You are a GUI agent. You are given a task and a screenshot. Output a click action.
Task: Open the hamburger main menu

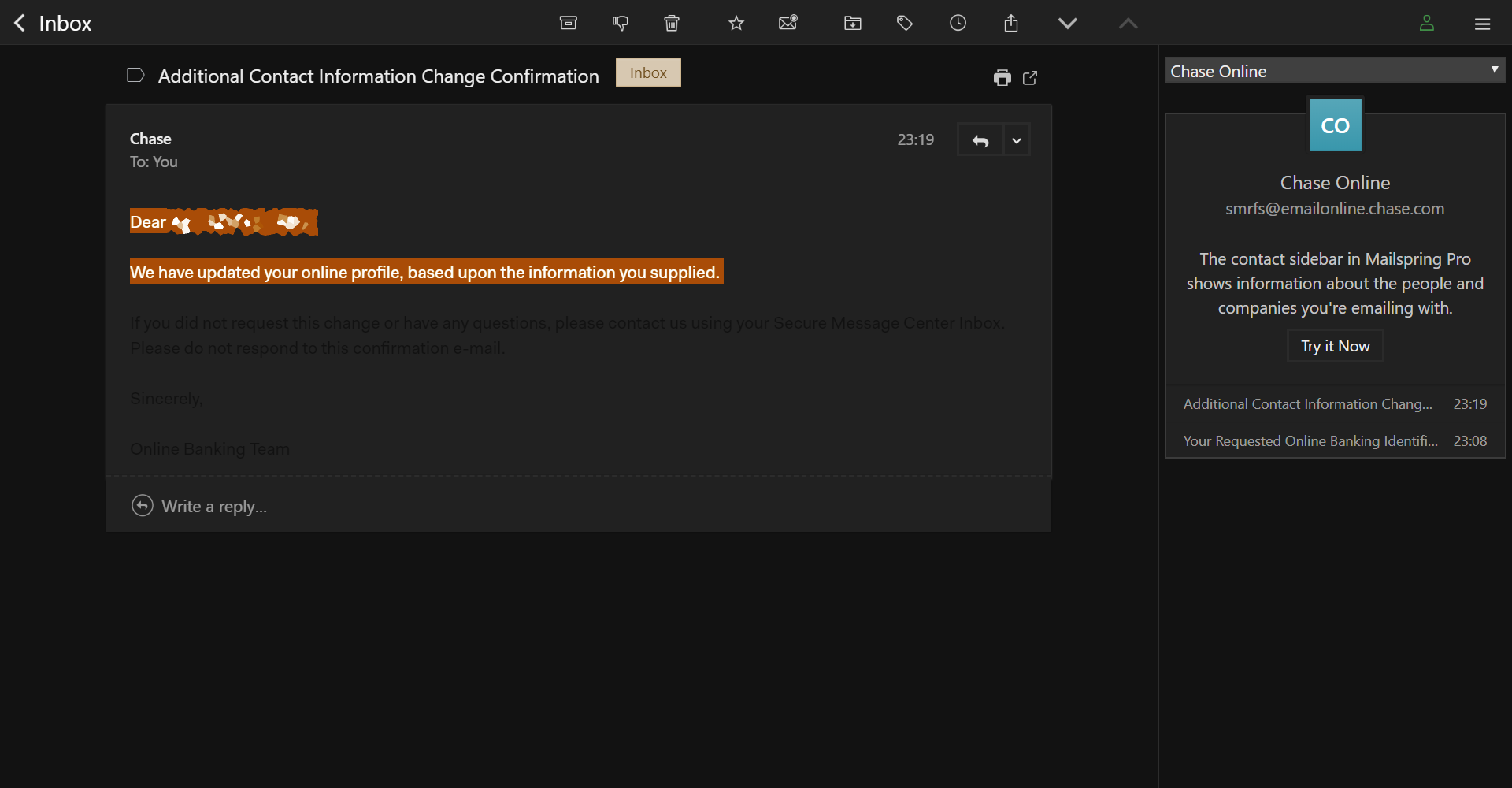click(1483, 24)
